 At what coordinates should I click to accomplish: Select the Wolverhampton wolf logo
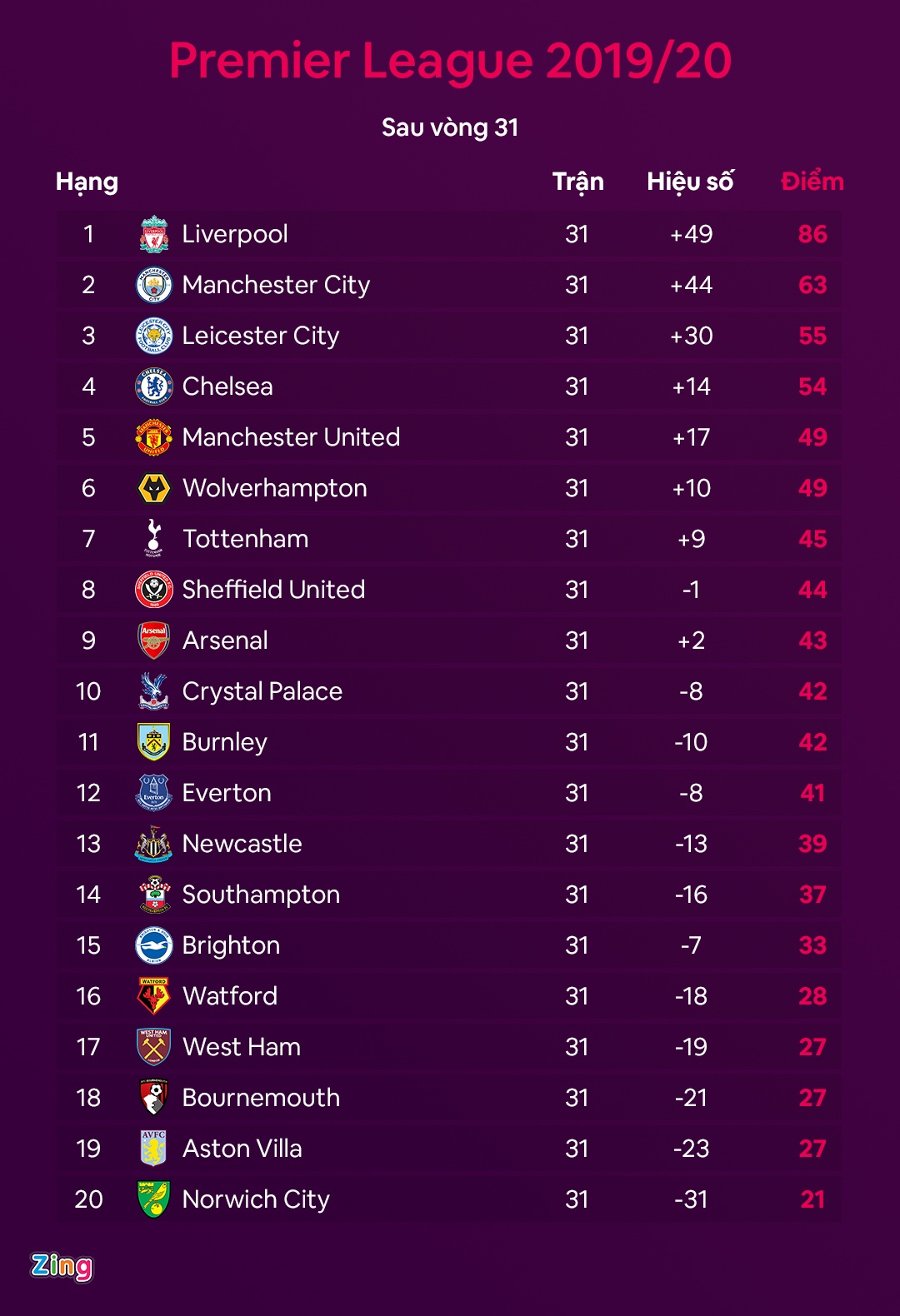point(154,488)
